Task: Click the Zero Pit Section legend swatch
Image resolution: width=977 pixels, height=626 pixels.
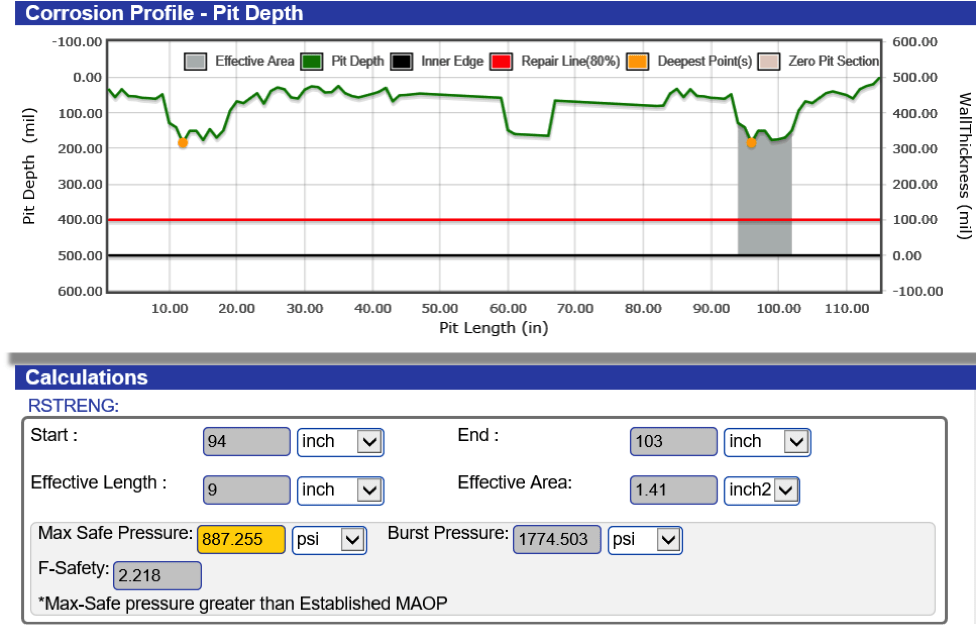Action: pos(768,62)
